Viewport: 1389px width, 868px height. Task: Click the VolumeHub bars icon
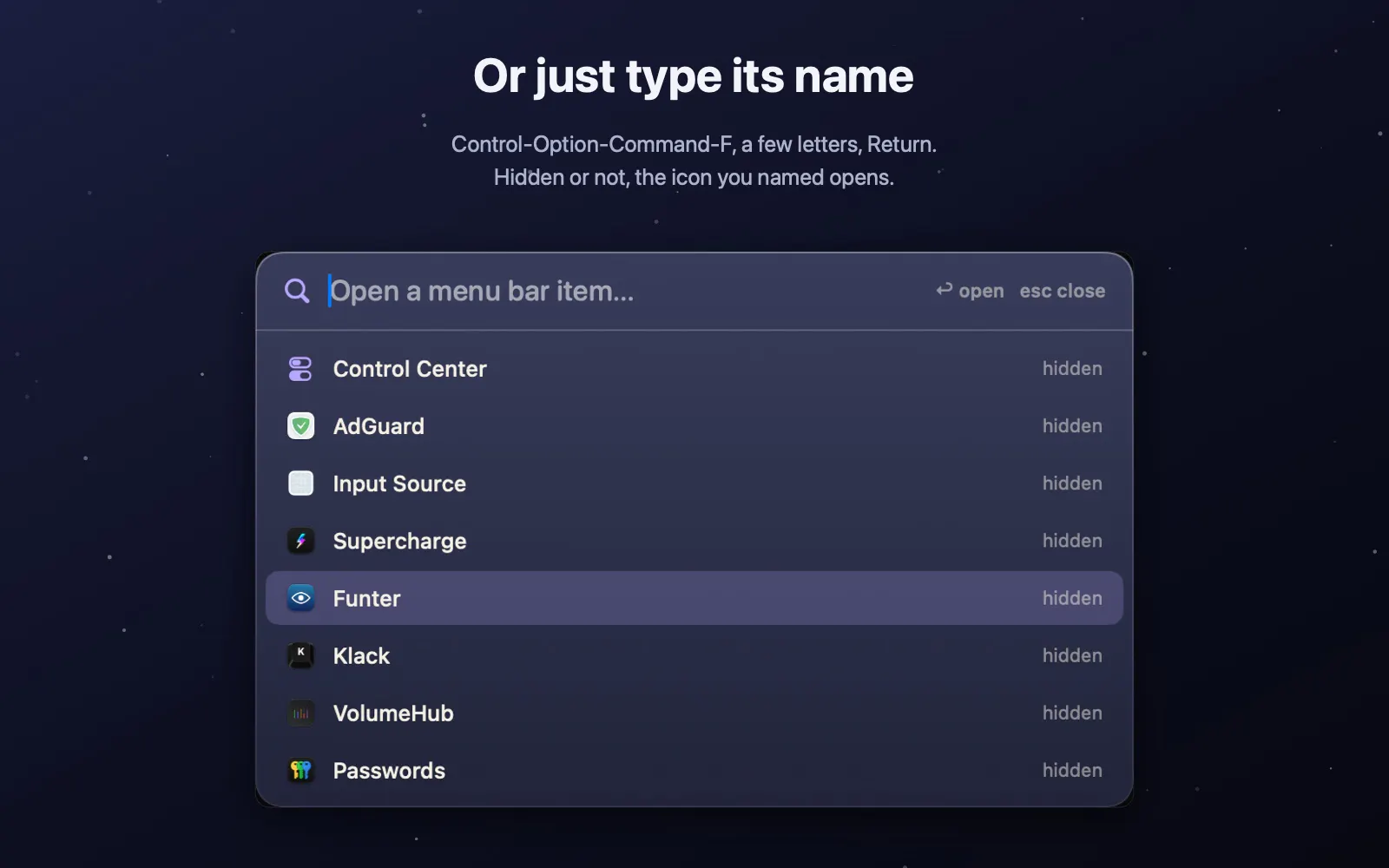point(300,713)
